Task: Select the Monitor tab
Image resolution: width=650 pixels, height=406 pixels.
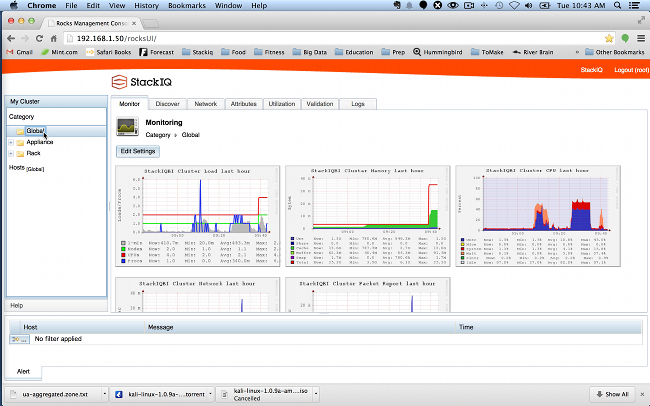Action: [x=129, y=104]
